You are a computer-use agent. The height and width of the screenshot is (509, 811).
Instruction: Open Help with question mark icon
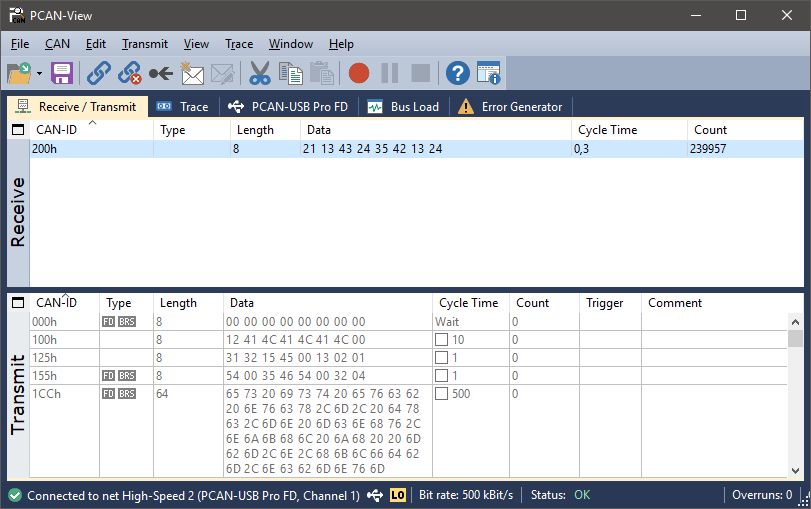457,73
